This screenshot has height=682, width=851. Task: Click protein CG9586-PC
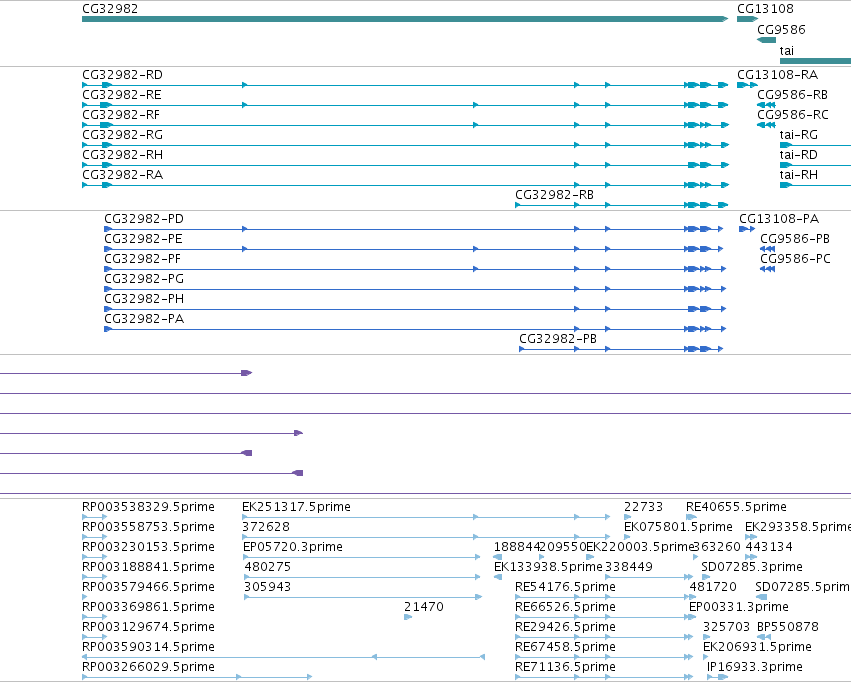[x=767, y=269]
